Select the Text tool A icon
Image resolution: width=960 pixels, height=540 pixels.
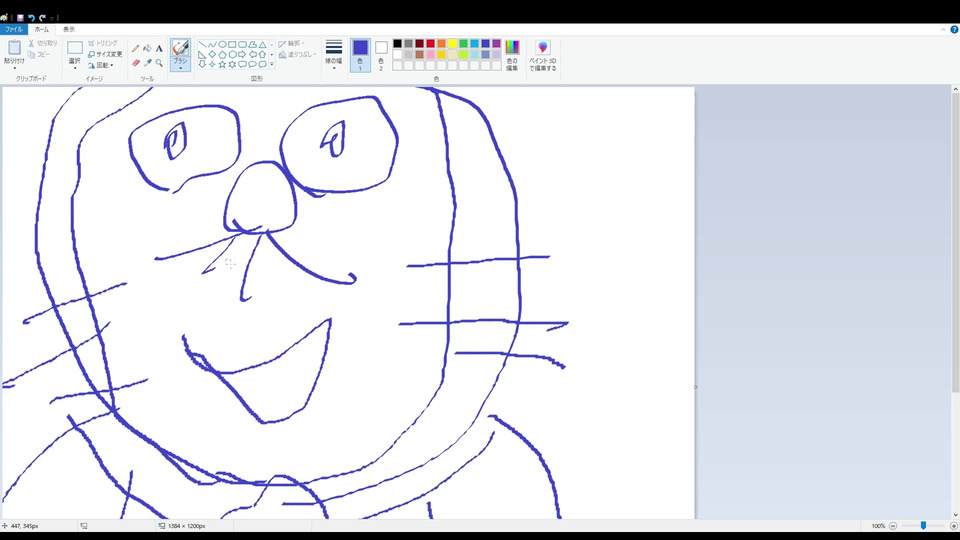159,48
